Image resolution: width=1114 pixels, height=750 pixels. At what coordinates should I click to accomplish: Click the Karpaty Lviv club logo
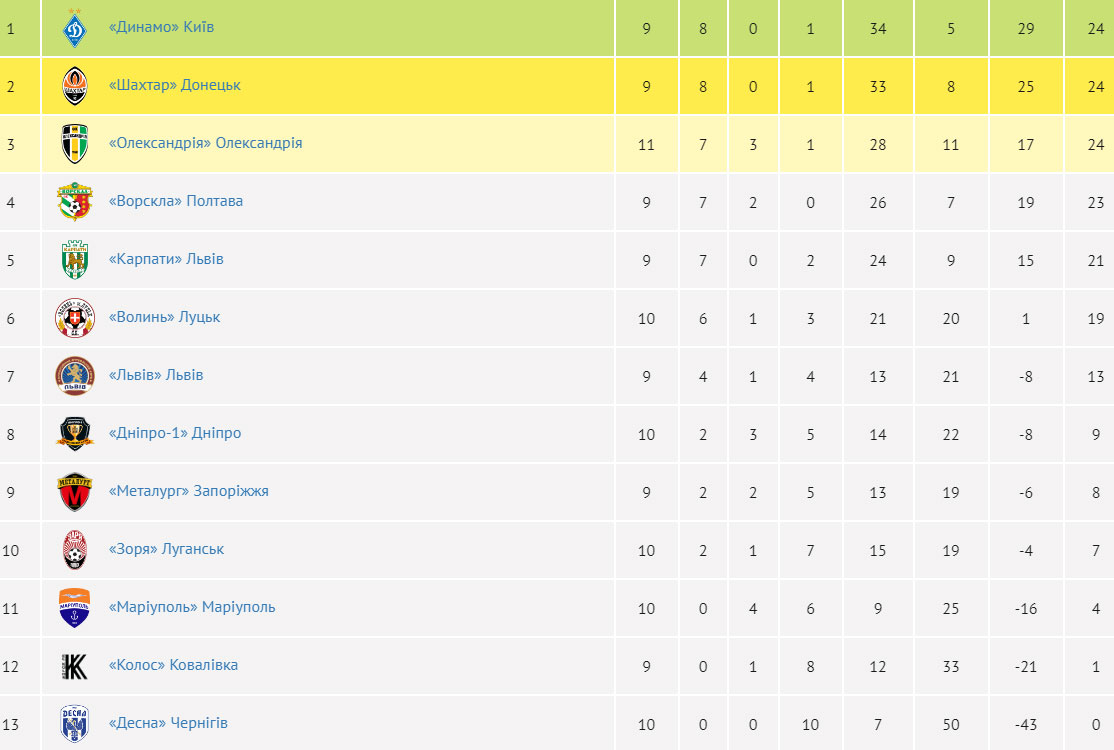click(75, 260)
